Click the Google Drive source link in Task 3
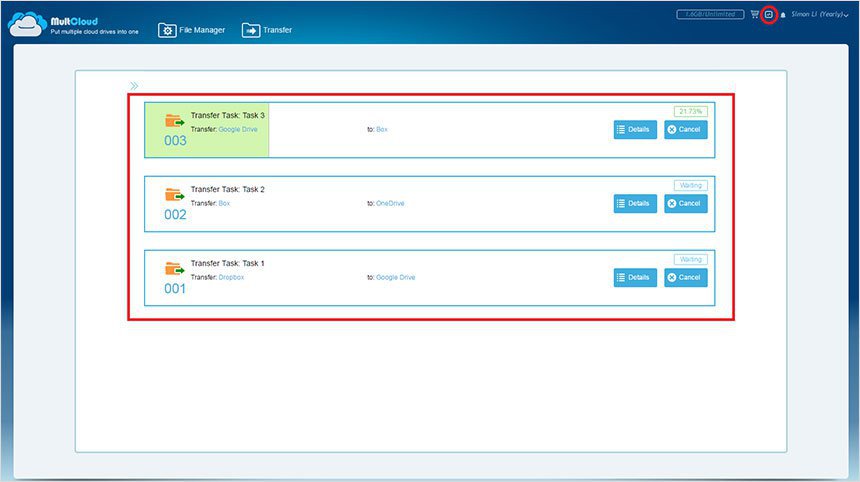The width and height of the screenshot is (860, 482). point(238,129)
